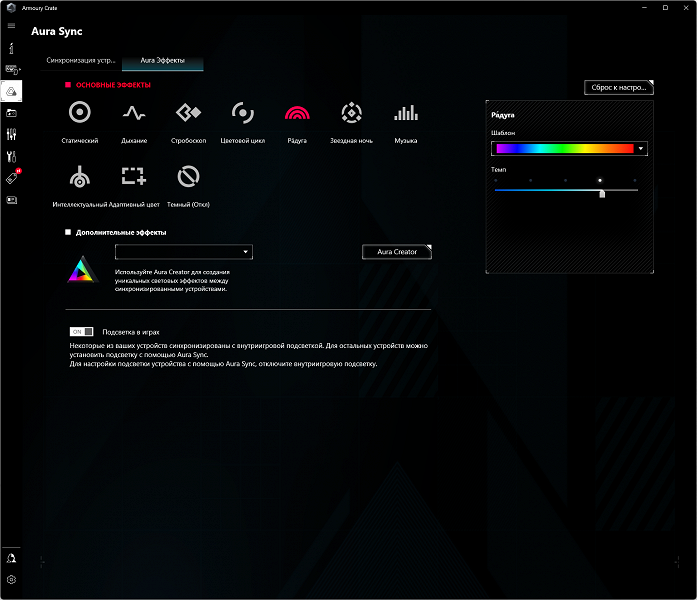Click the Дополнительные эффекты section heading

click(121, 232)
